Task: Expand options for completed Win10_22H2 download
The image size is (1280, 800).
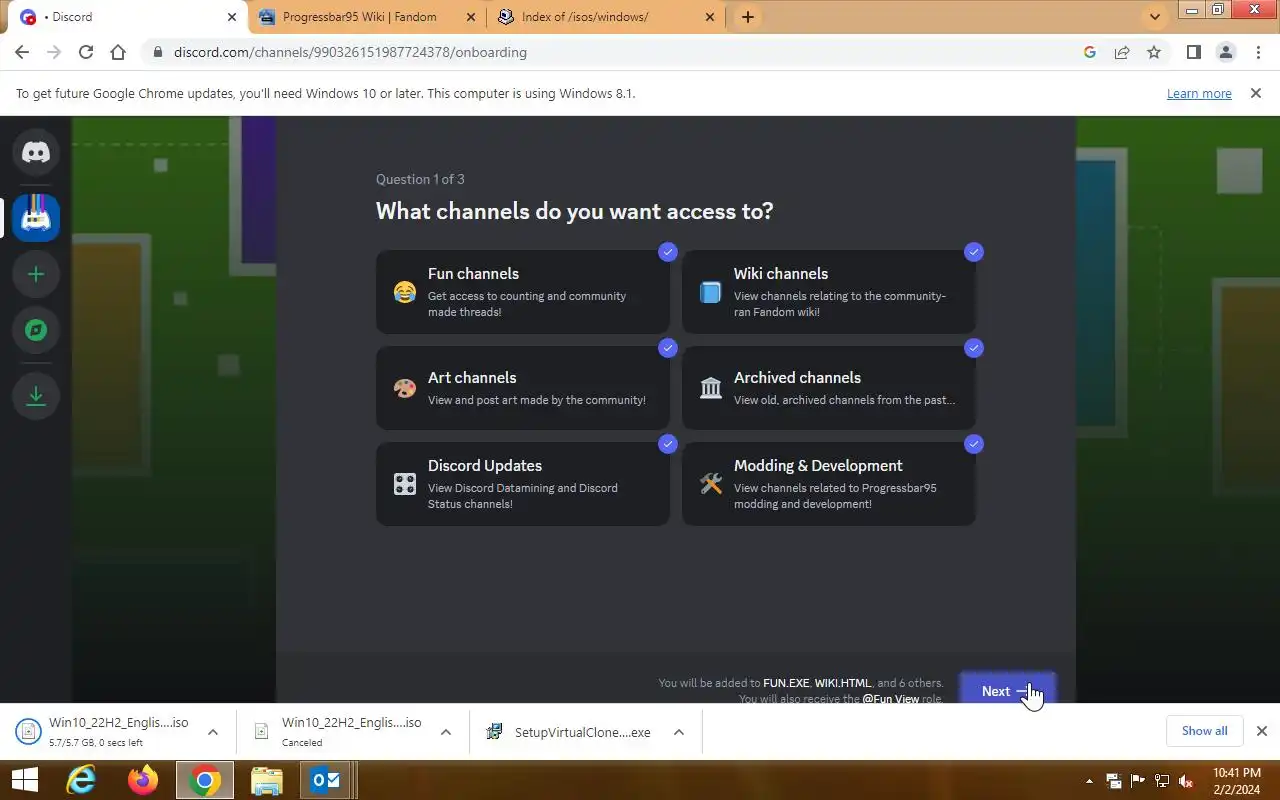Action: point(213,732)
